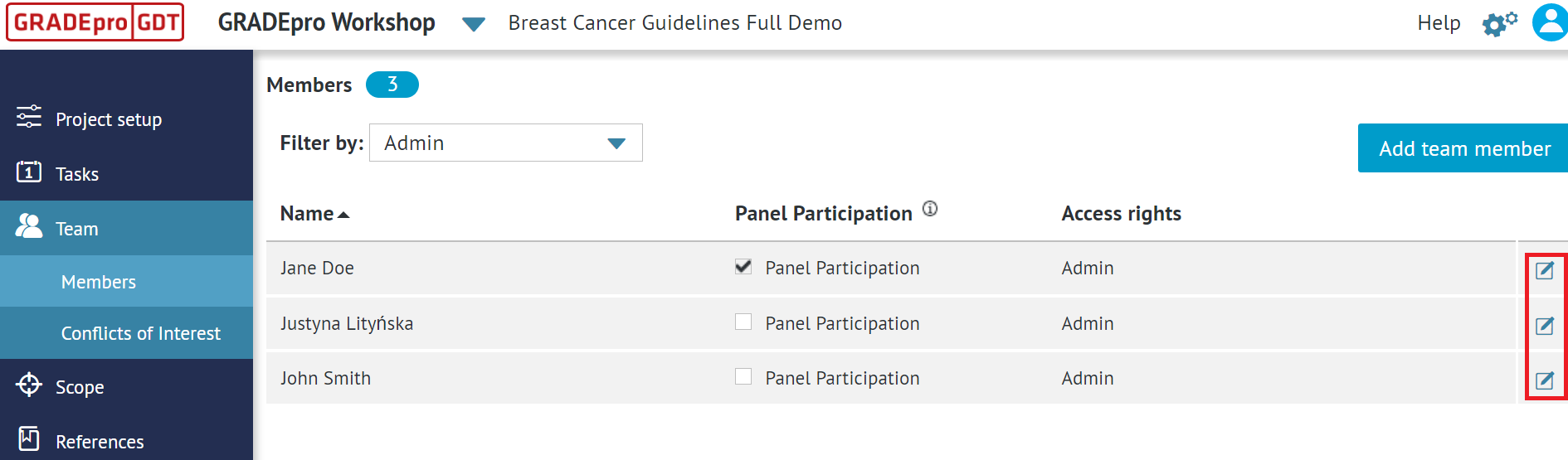Screen dimensions: 1568x460
Task: Open the settings gears icon
Action: coord(1498,23)
